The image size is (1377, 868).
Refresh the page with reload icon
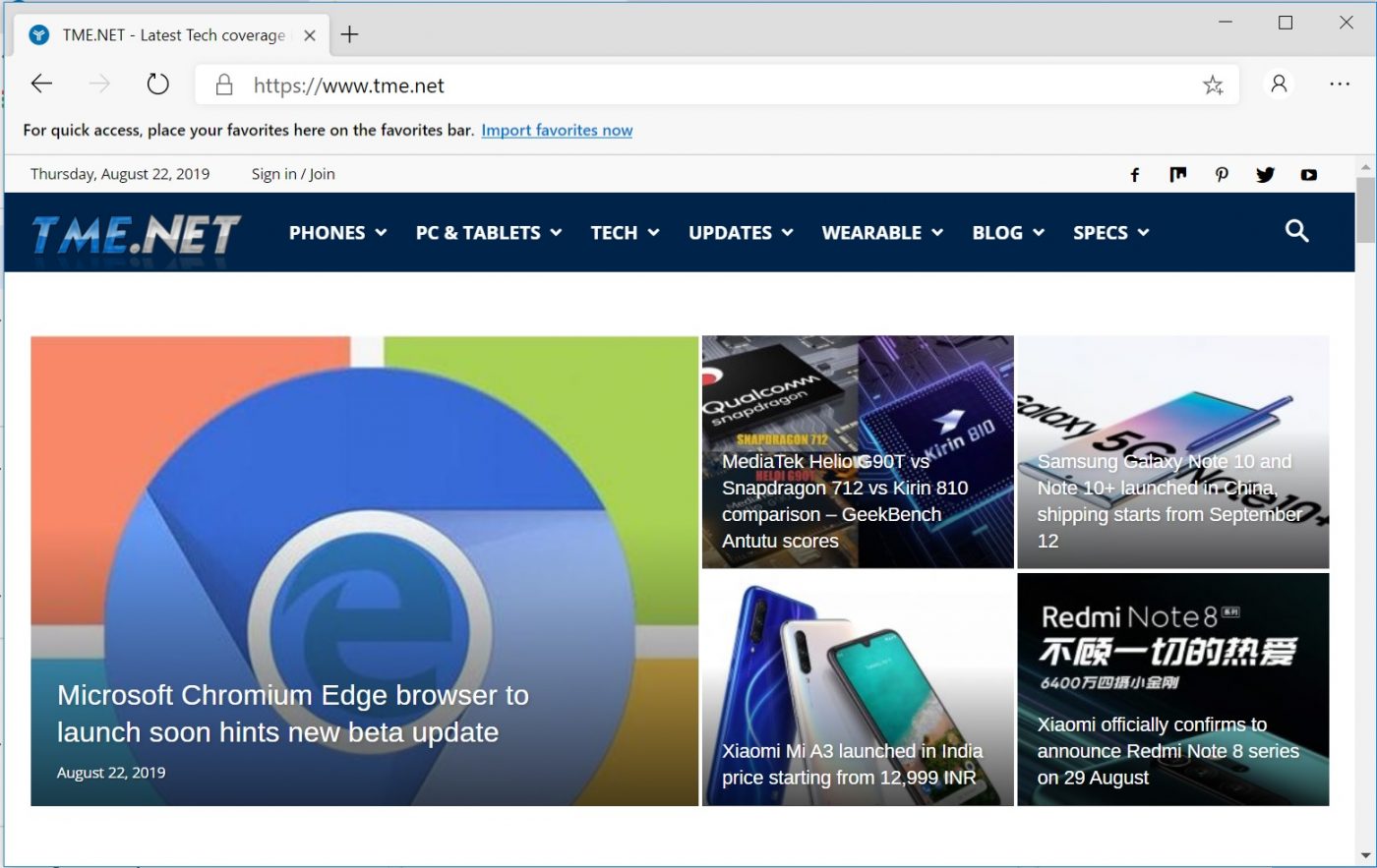[x=157, y=85]
